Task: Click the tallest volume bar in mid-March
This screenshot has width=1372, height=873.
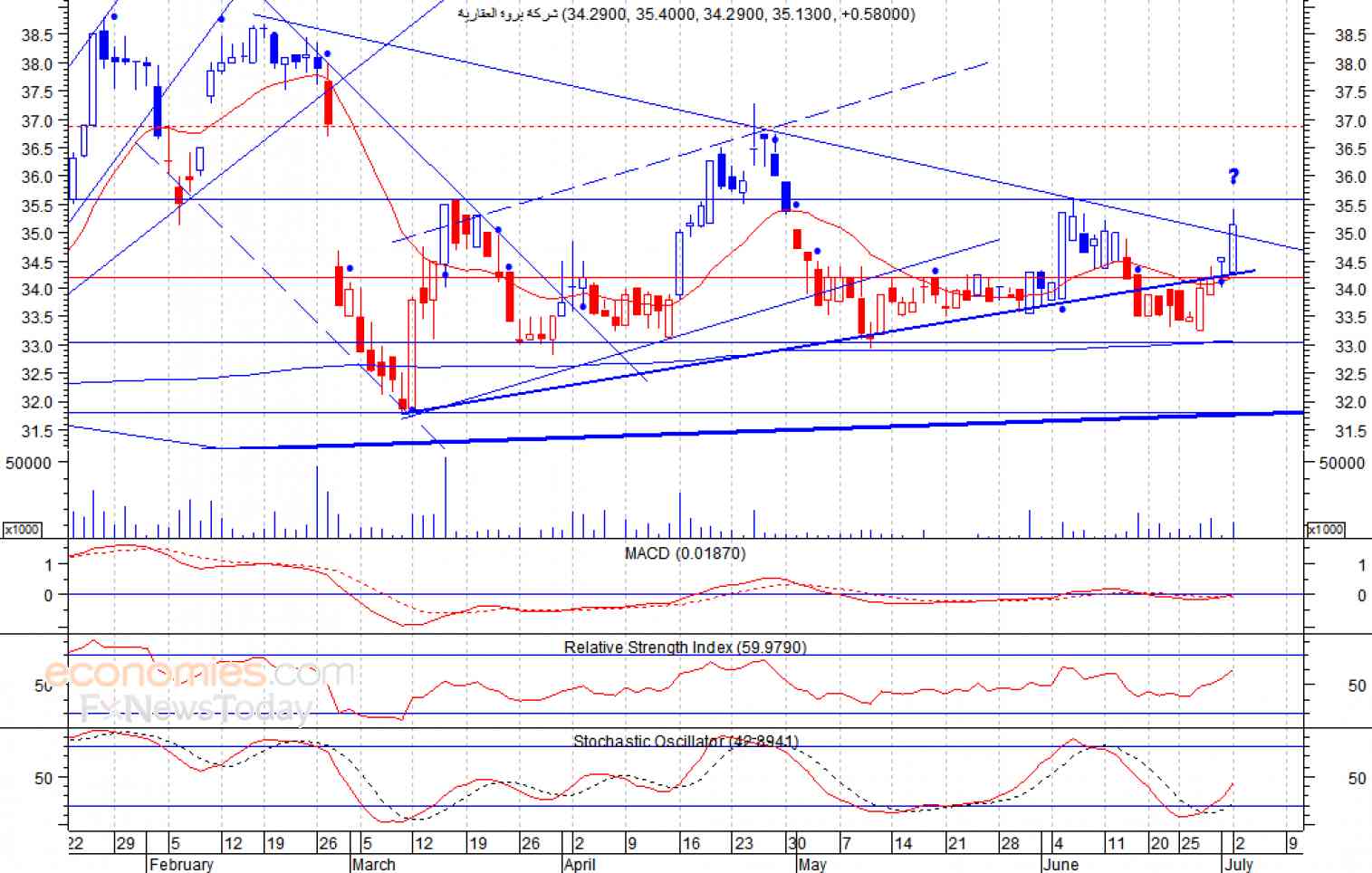Action: click(x=445, y=497)
